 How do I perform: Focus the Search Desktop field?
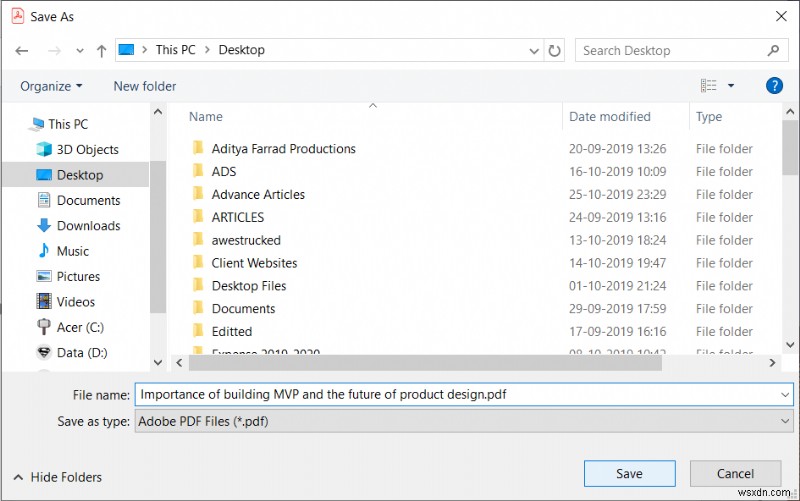[682, 51]
